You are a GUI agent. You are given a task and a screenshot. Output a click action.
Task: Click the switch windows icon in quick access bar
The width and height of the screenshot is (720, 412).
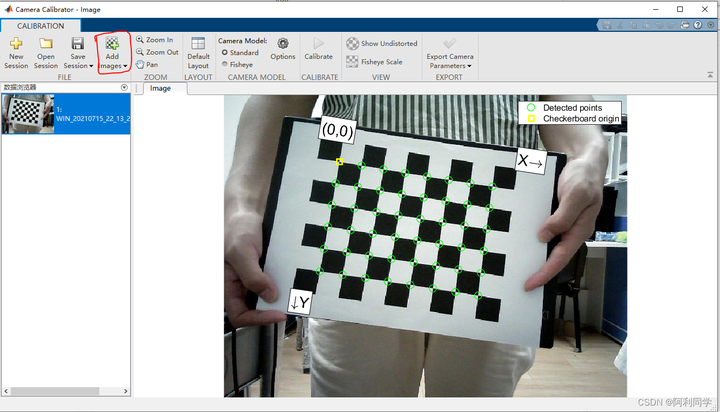(685, 25)
